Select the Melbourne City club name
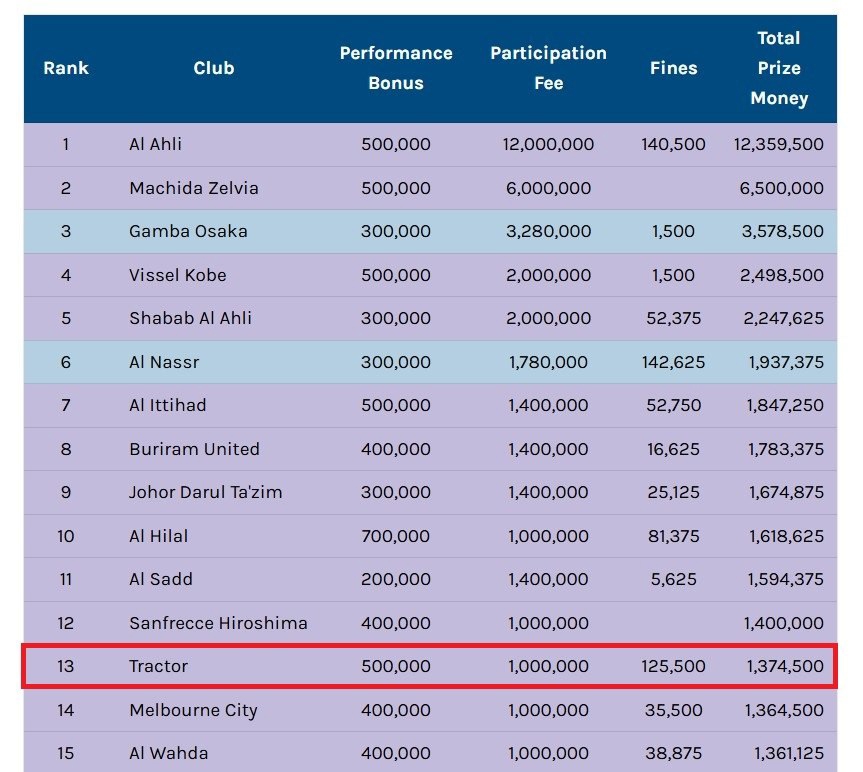The width and height of the screenshot is (863, 772). tap(193, 710)
